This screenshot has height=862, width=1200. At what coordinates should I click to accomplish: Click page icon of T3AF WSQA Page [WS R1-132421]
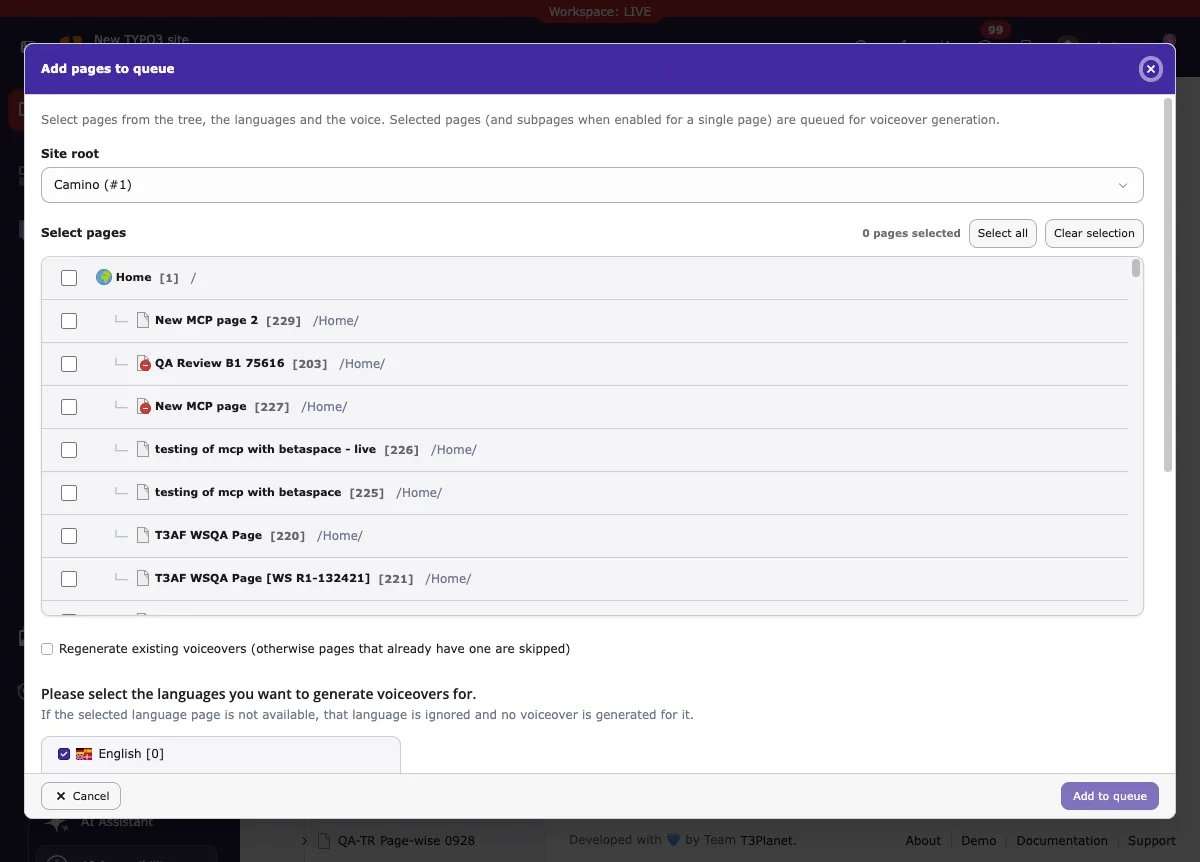click(143, 578)
